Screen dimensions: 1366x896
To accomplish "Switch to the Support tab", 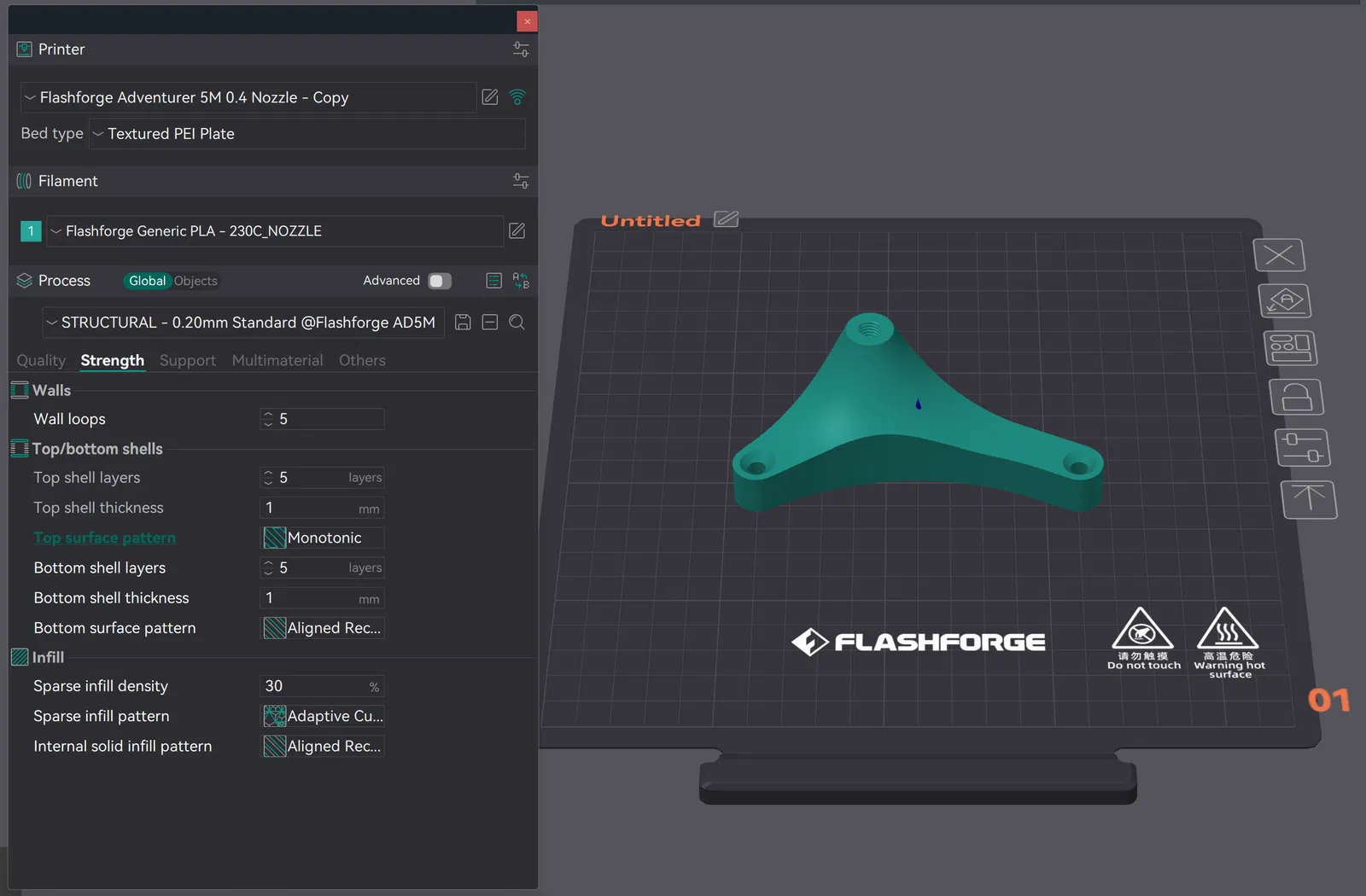I will tap(188, 360).
